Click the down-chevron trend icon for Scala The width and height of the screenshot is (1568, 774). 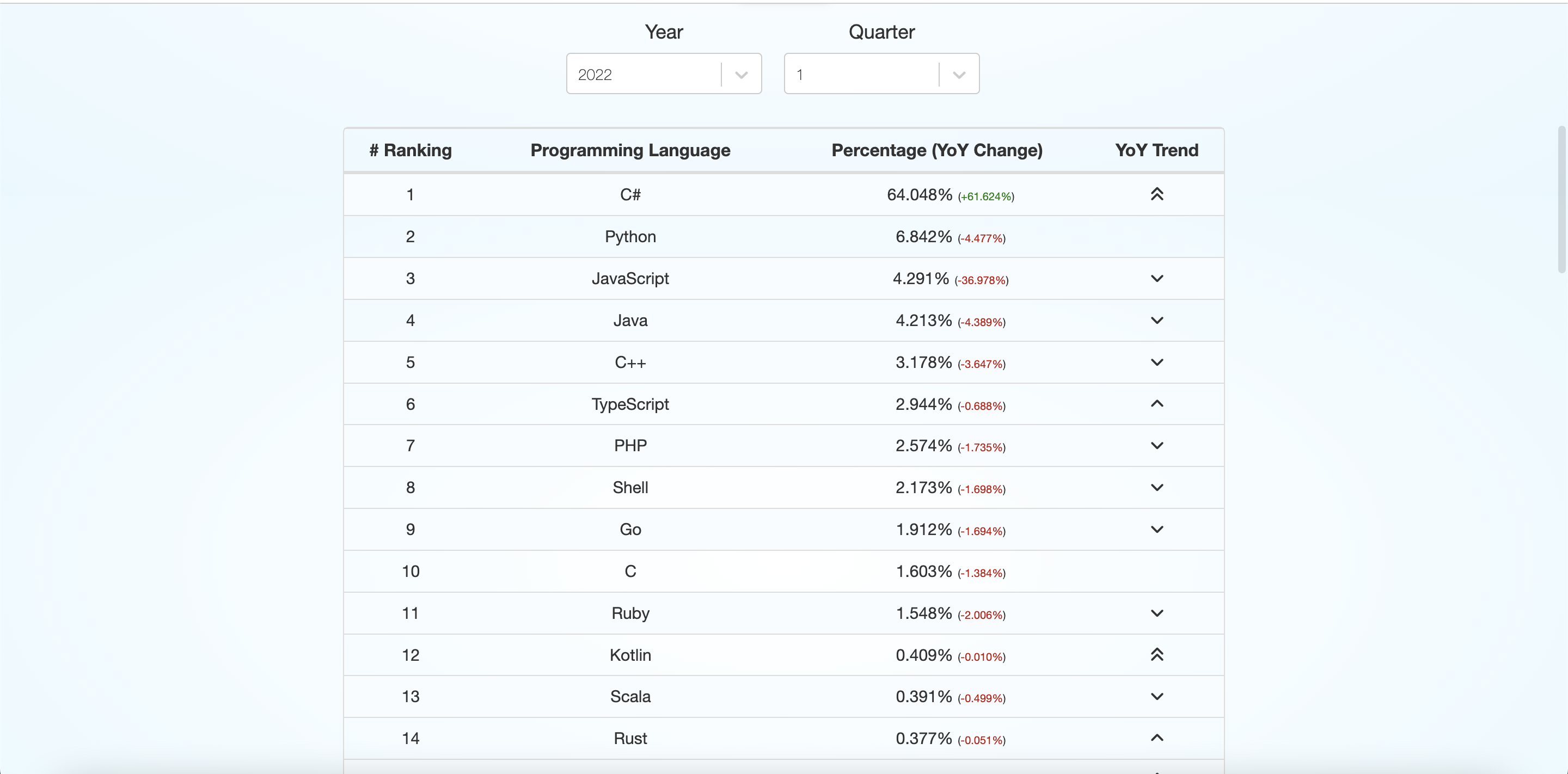pyautogui.click(x=1156, y=696)
